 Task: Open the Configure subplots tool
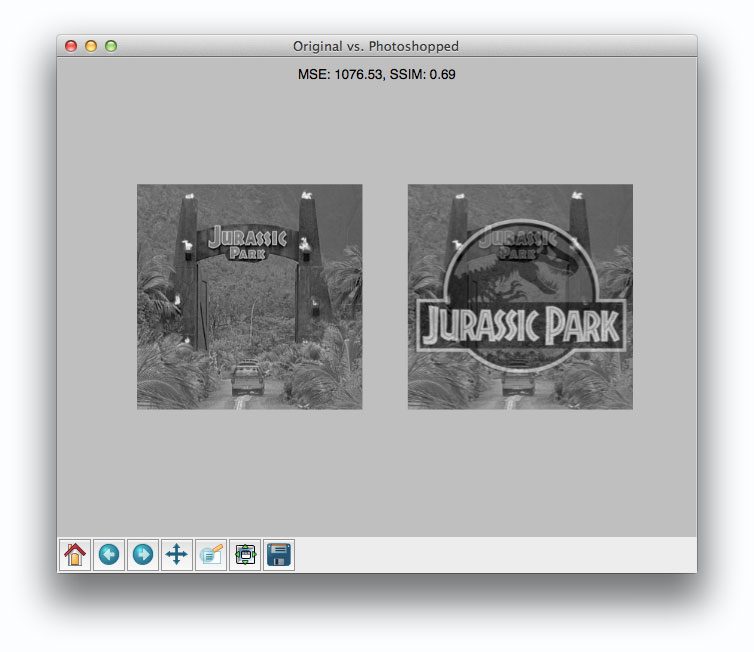[x=245, y=554]
